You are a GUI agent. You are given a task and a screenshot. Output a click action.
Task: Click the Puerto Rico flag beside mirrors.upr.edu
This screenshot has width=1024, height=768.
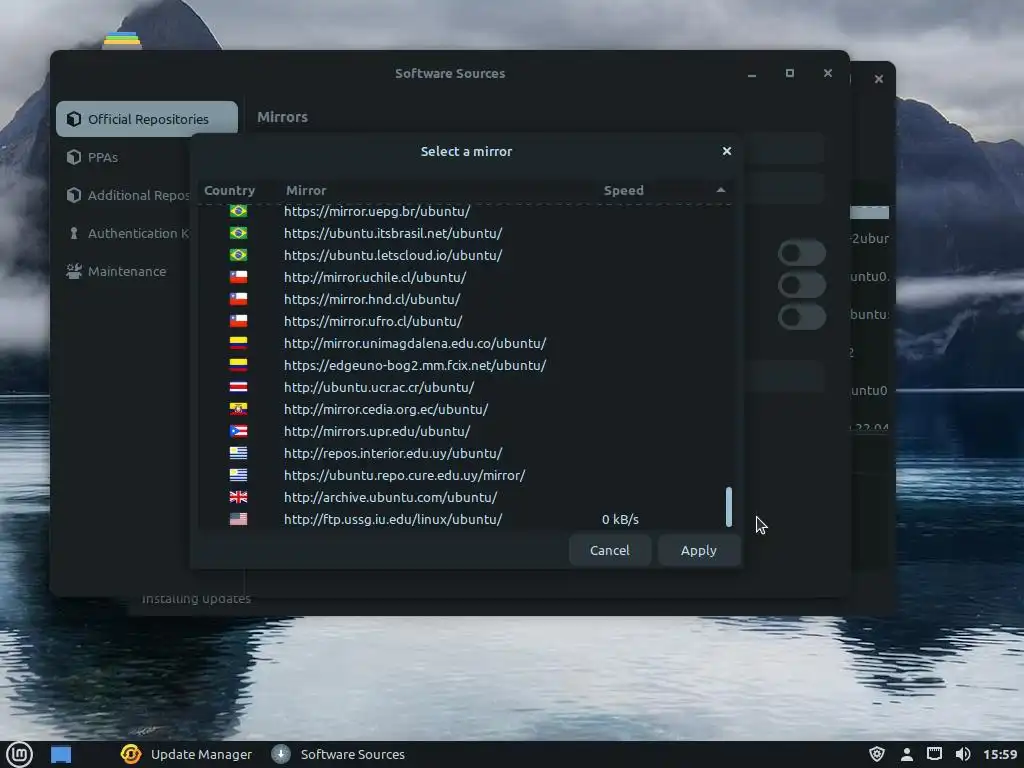pos(238,431)
